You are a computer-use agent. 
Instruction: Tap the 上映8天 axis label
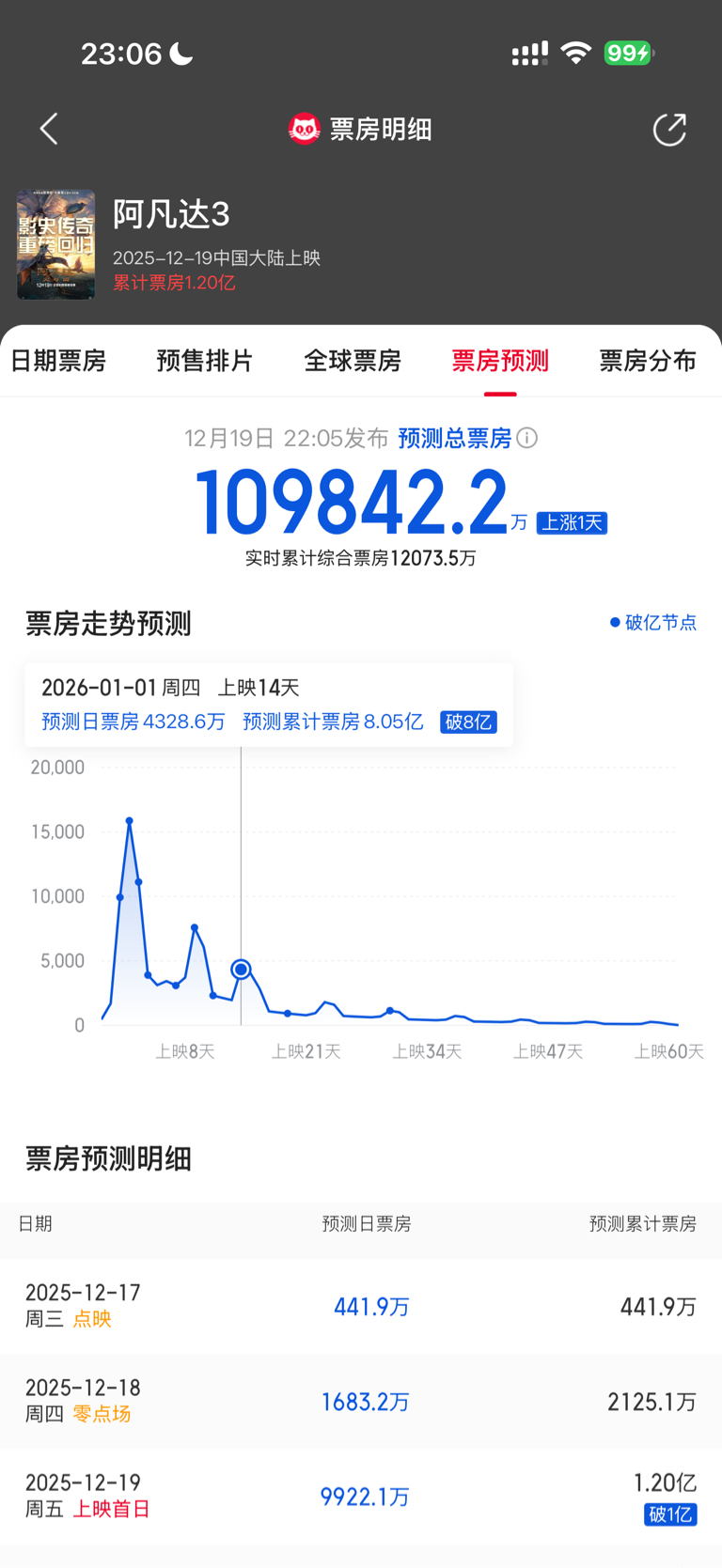tap(185, 1051)
